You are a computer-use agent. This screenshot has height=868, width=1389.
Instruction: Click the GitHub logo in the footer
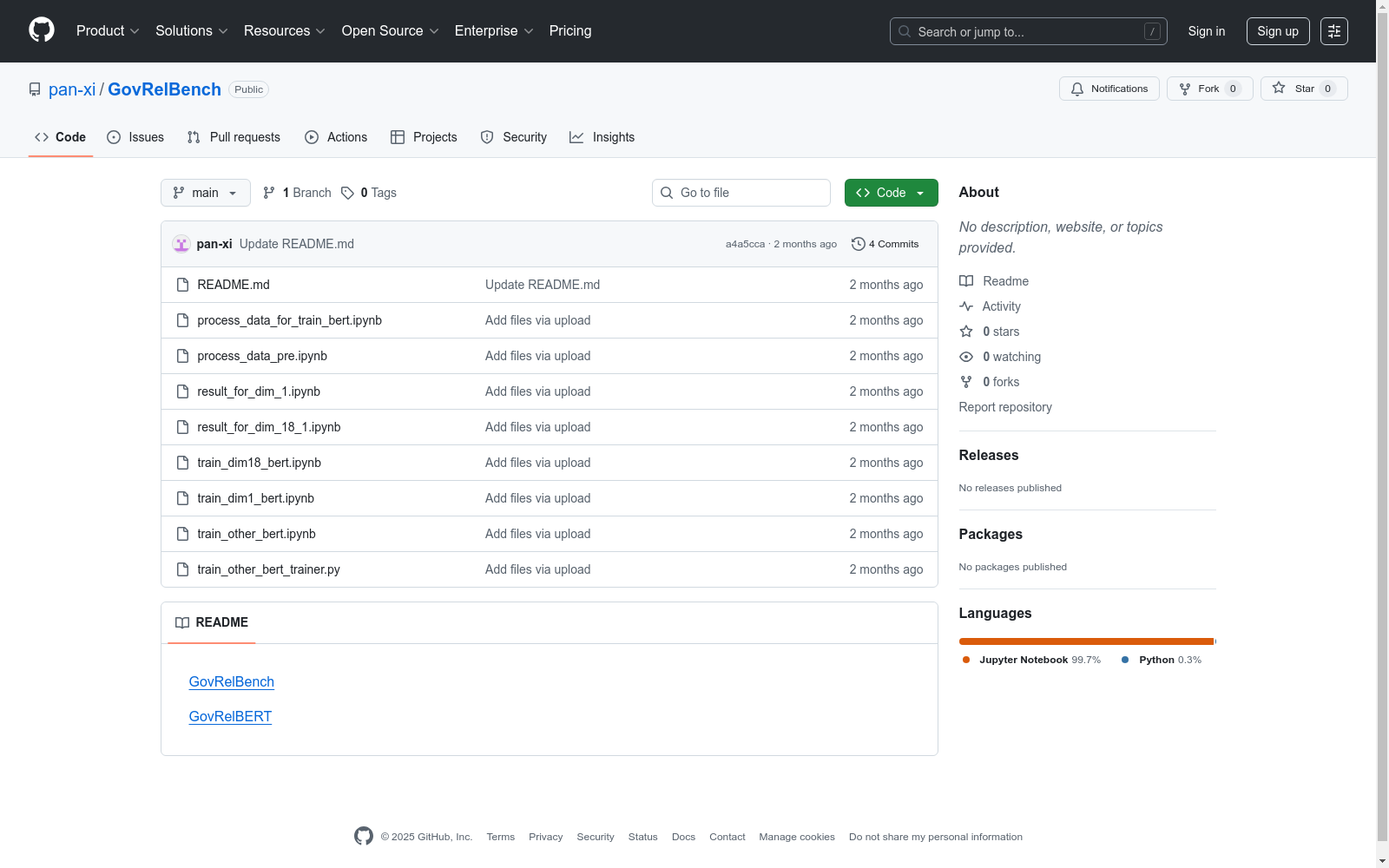[364, 836]
